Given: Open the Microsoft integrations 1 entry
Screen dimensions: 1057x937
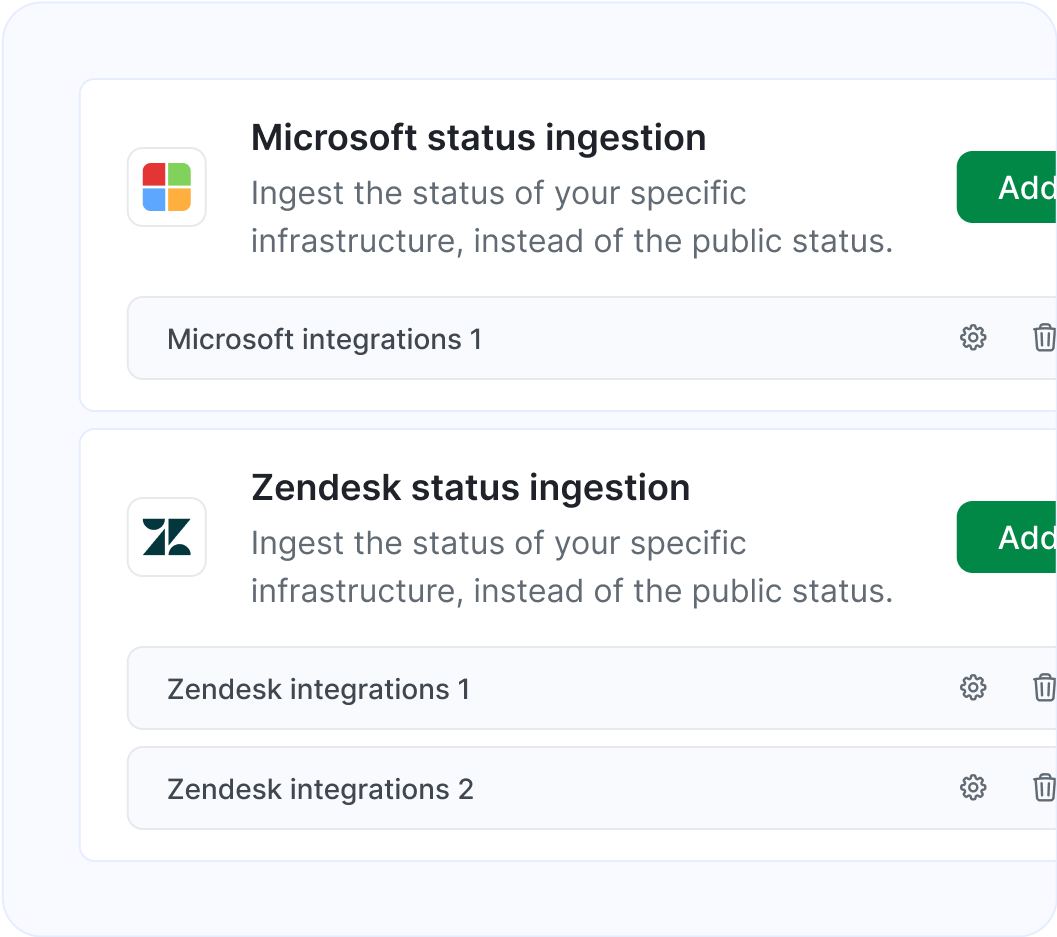Looking at the screenshot, I should point(327,338).
